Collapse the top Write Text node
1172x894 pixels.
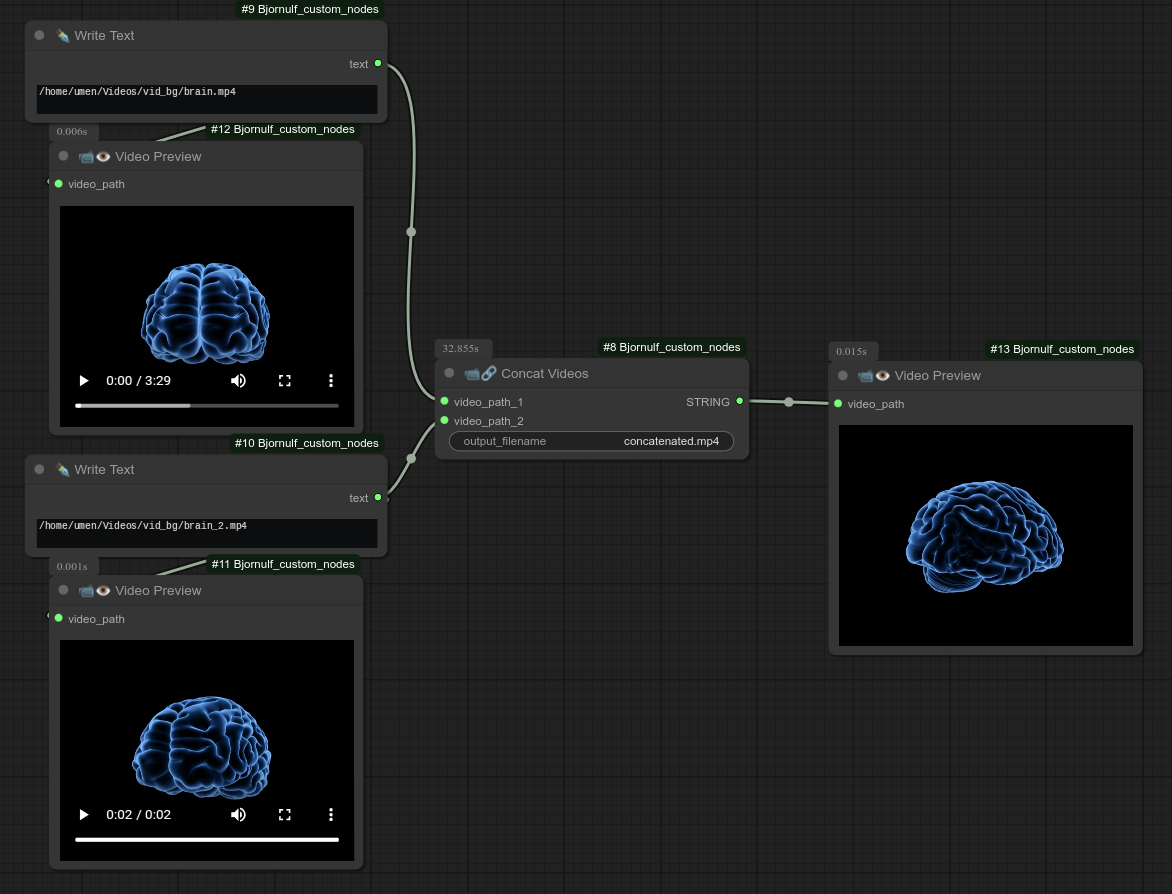[x=40, y=35]
